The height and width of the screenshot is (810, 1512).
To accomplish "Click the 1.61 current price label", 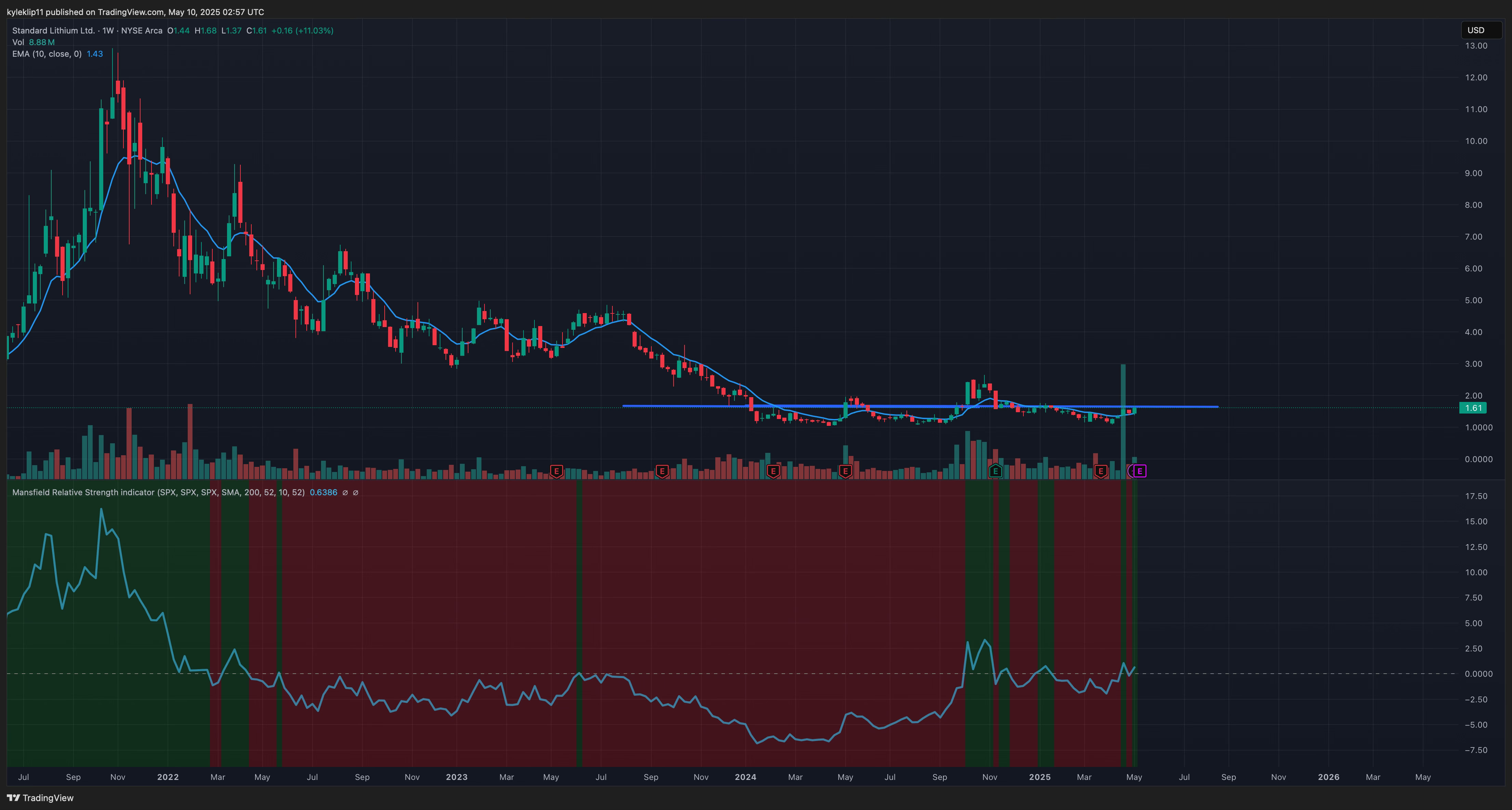I will click(x=1473, y=408).
